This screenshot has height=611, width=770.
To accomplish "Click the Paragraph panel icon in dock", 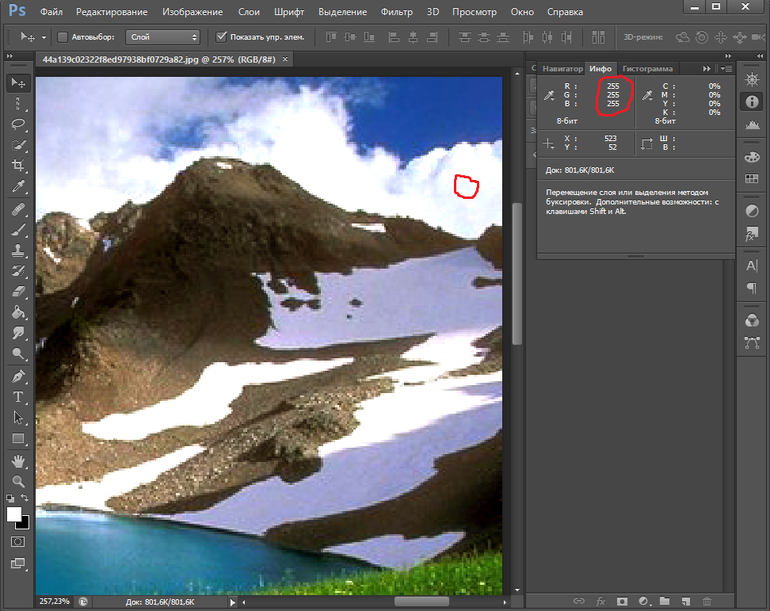I will [x=751, y=288].
